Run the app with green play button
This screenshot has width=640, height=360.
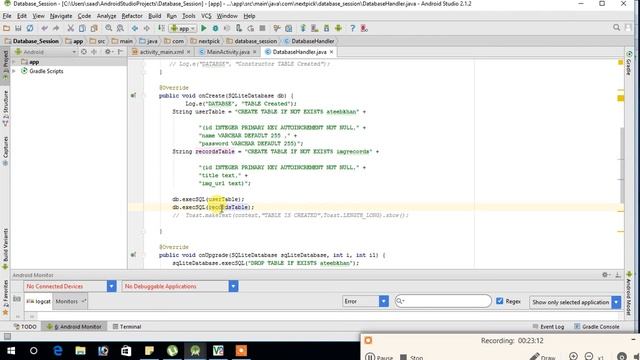point(204,28)
